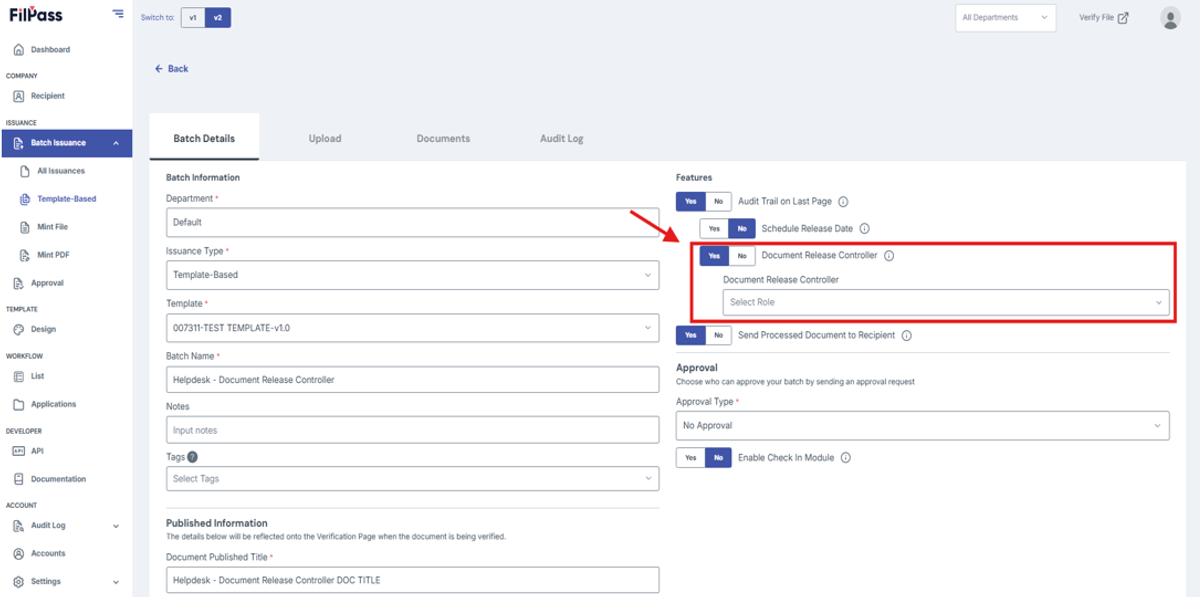Screen dimensions: 1200x597
Task: Switch to version v2
Action: (218, 17)
